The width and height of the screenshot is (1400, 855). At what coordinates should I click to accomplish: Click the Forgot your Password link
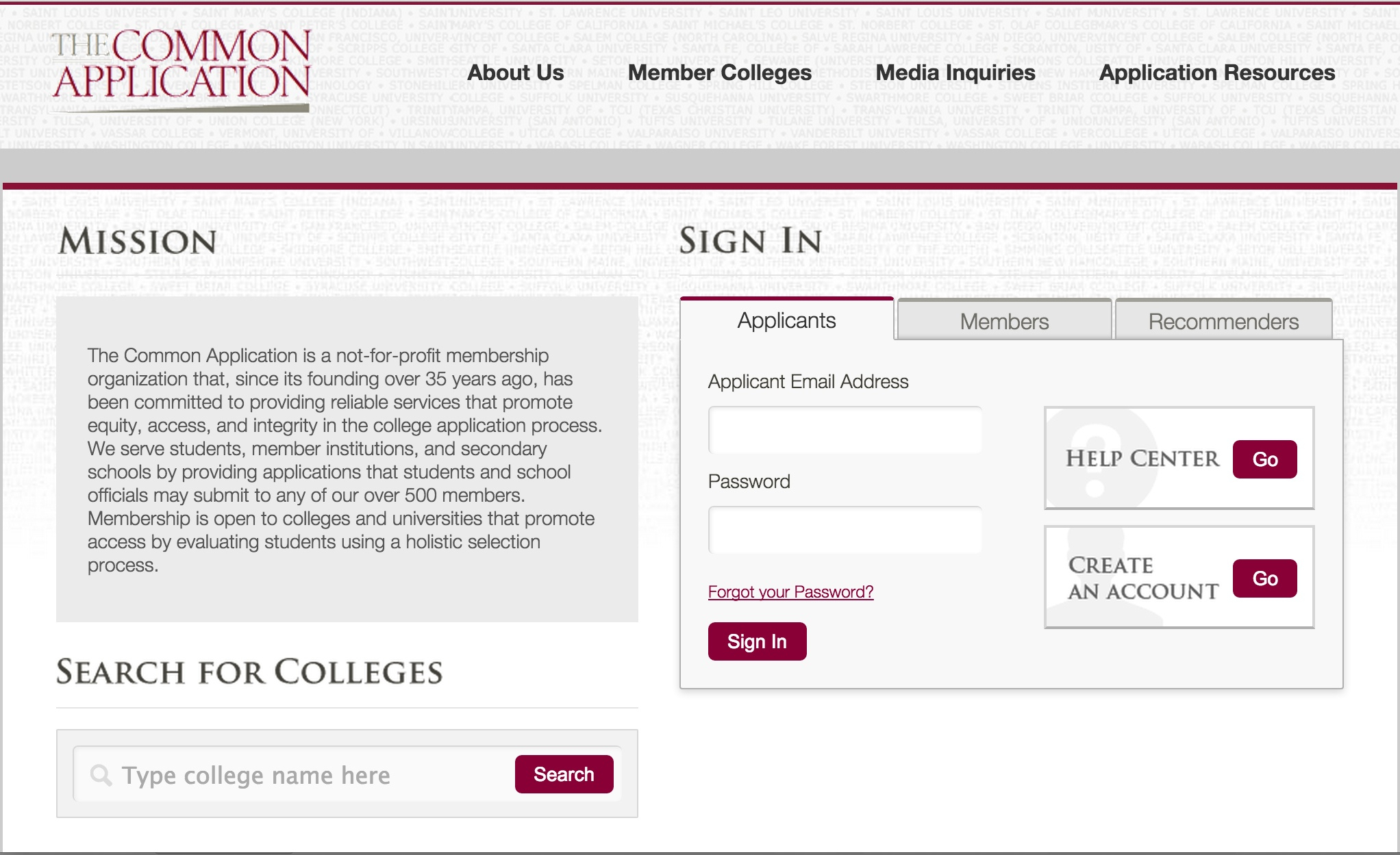click(789, 592)
